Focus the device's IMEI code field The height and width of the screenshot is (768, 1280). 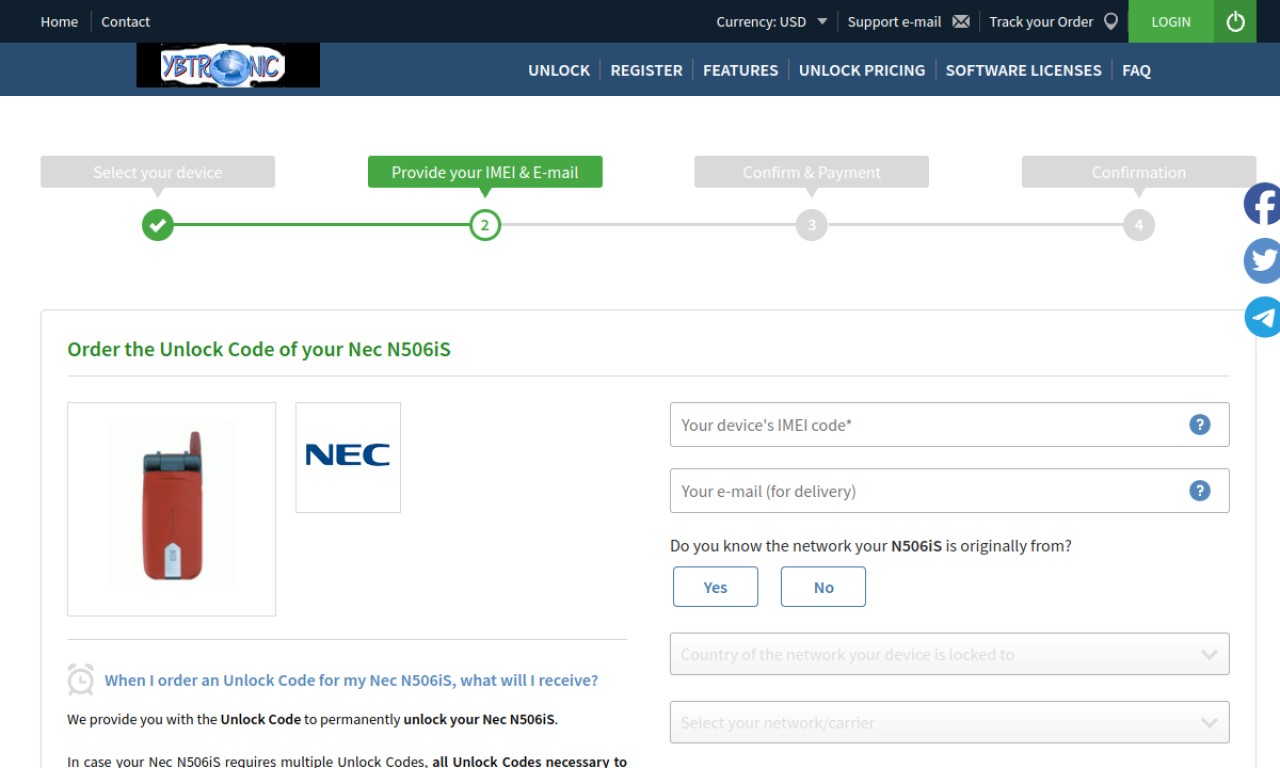(x=949, y=425)
